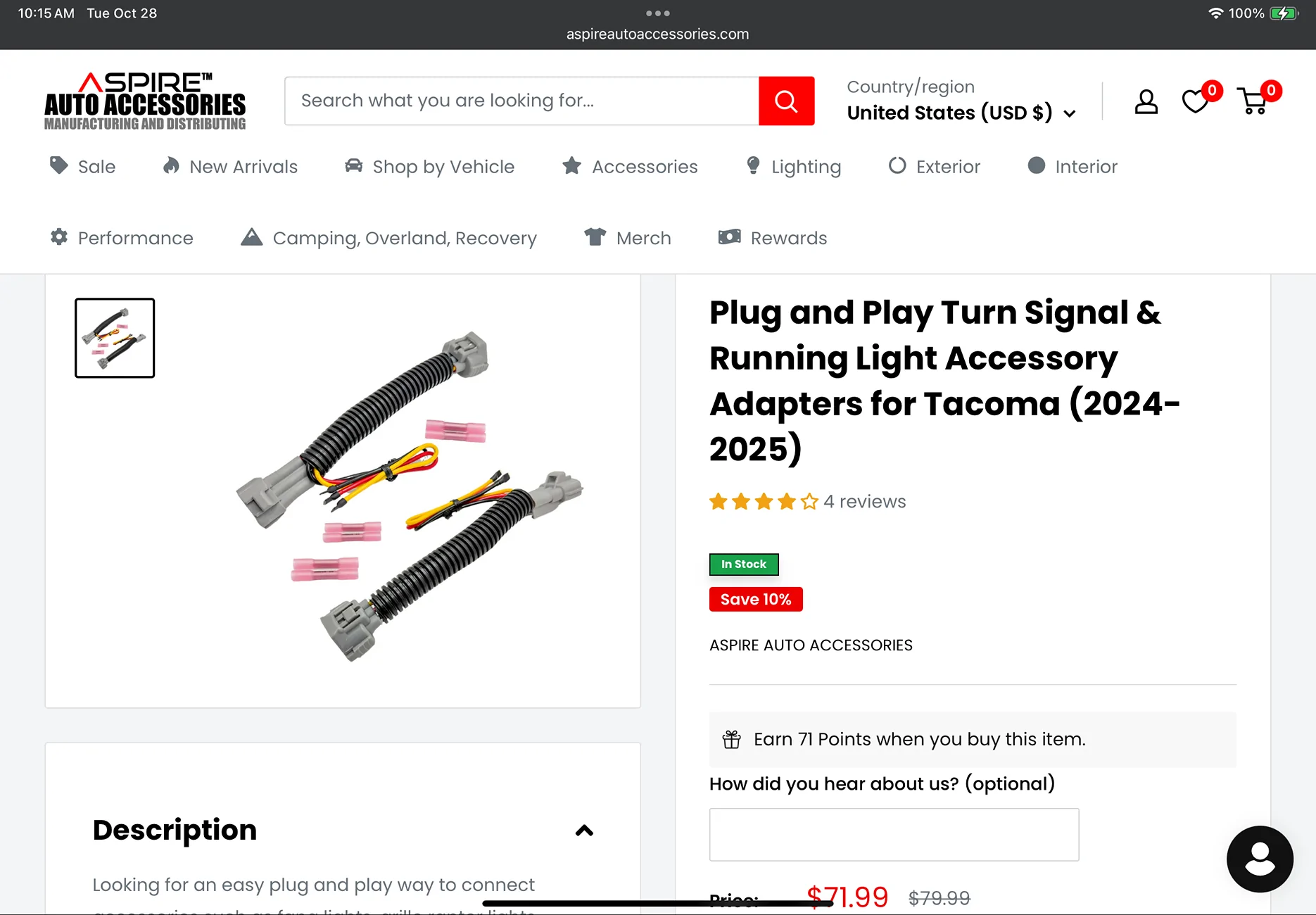Open the shopping cart icon
The image size is (1316, 915).
click(x=1254, y=101)
